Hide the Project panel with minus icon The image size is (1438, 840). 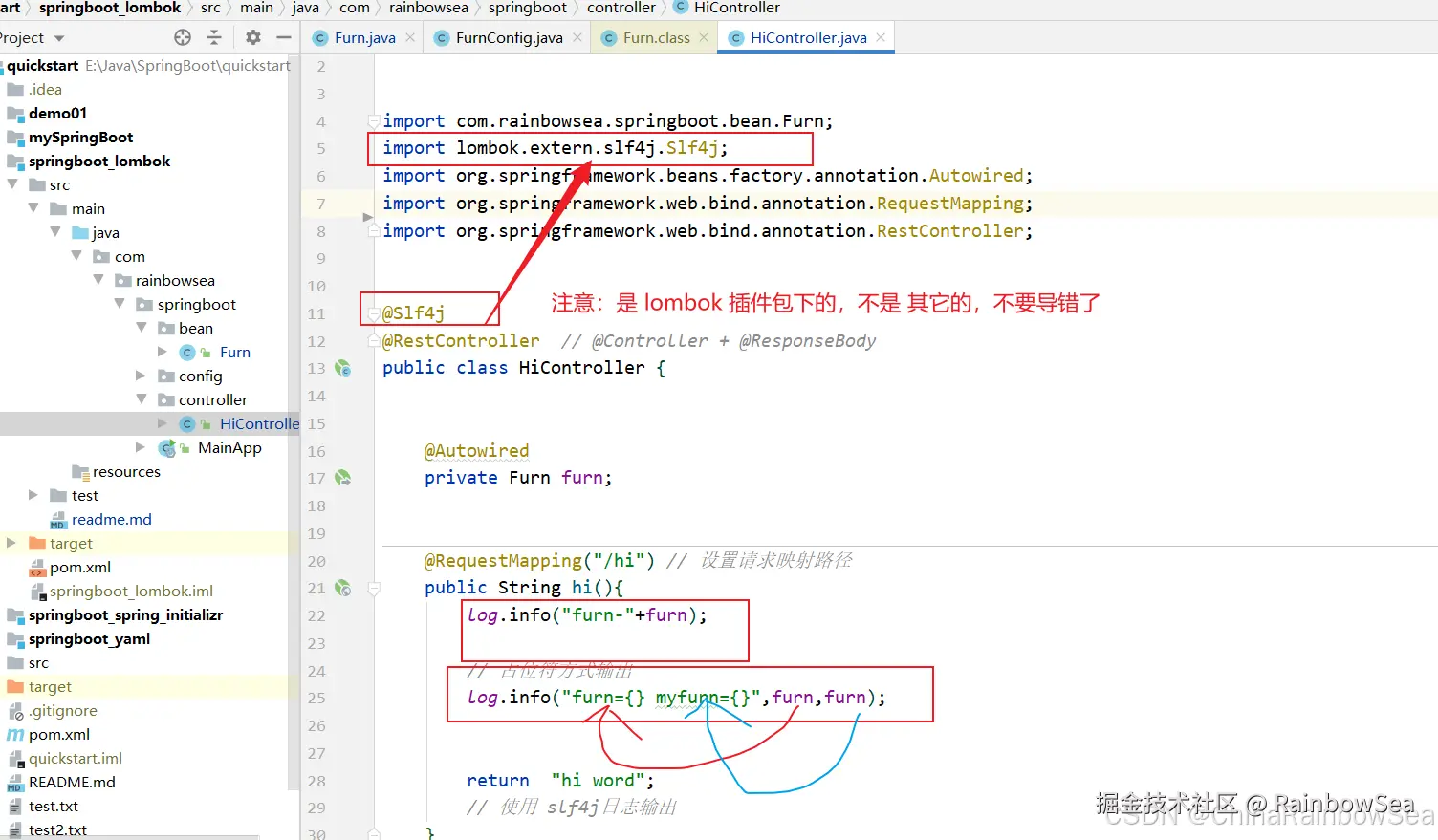pos(283,37)
